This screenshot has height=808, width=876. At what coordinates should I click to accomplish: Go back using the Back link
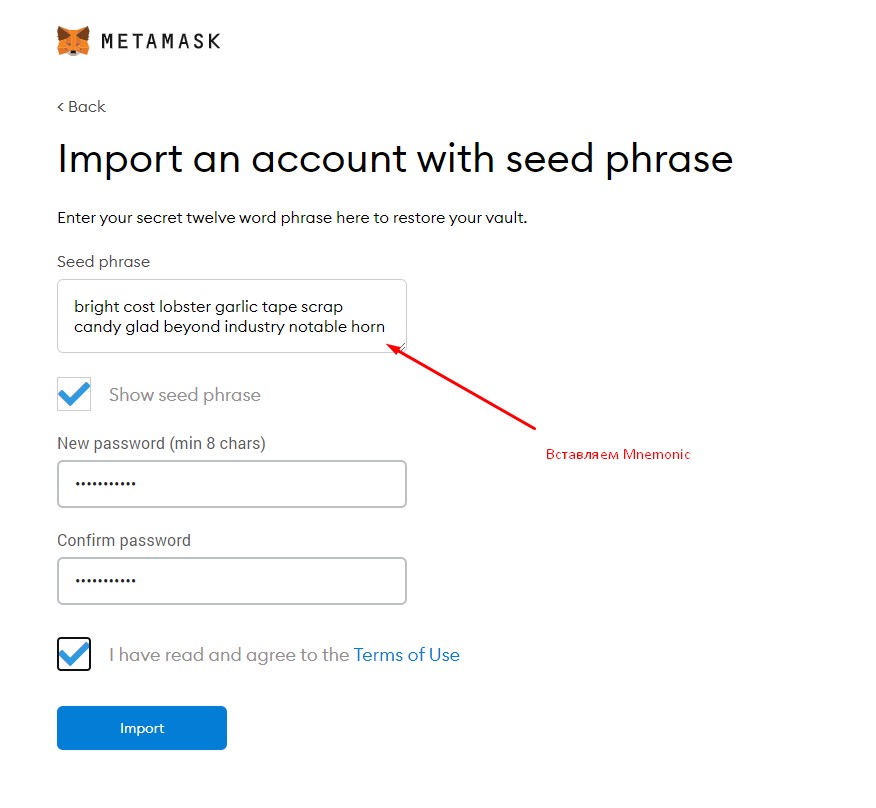coord(81,107)
